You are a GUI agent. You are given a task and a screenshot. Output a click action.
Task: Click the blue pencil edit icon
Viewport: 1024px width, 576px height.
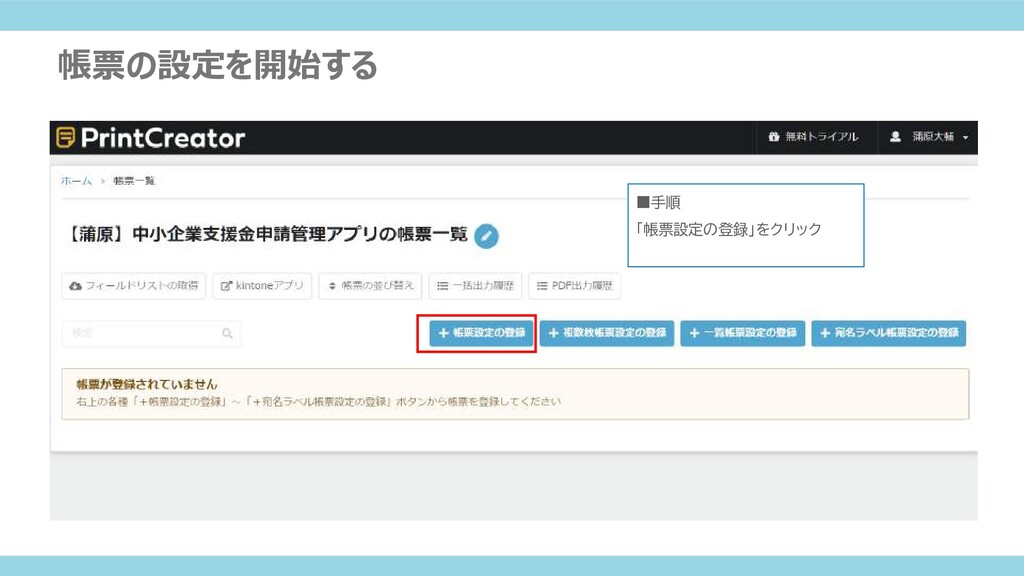[x=487, y=236]
